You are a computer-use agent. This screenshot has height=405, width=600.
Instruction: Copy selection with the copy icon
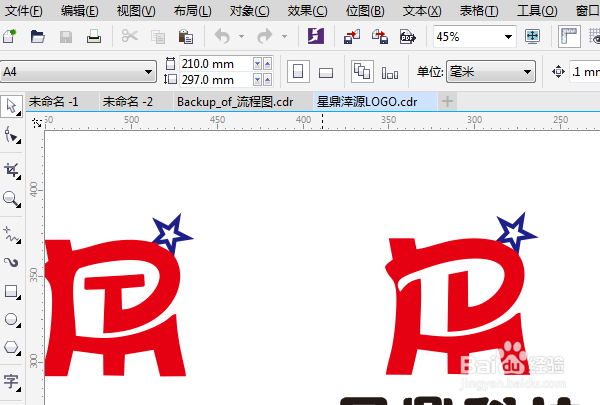click(x=158, y=37)
